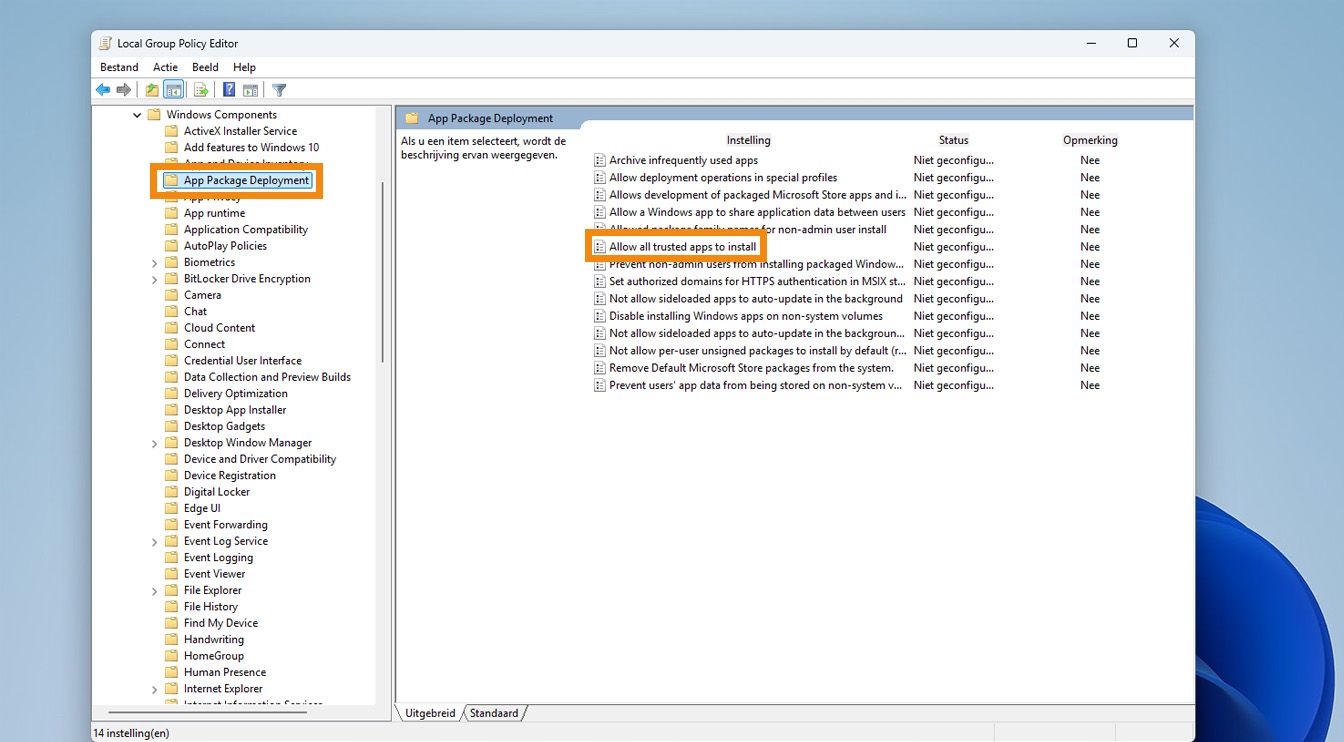Select Allow deployment operations in special profiles
The image size is (1344, 742).
[x=723, y=177]
